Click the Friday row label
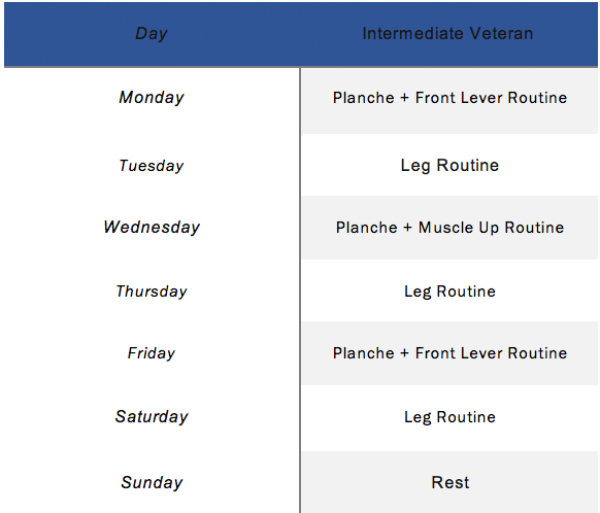This screenshot has width=600, height=513. point(151,354)
